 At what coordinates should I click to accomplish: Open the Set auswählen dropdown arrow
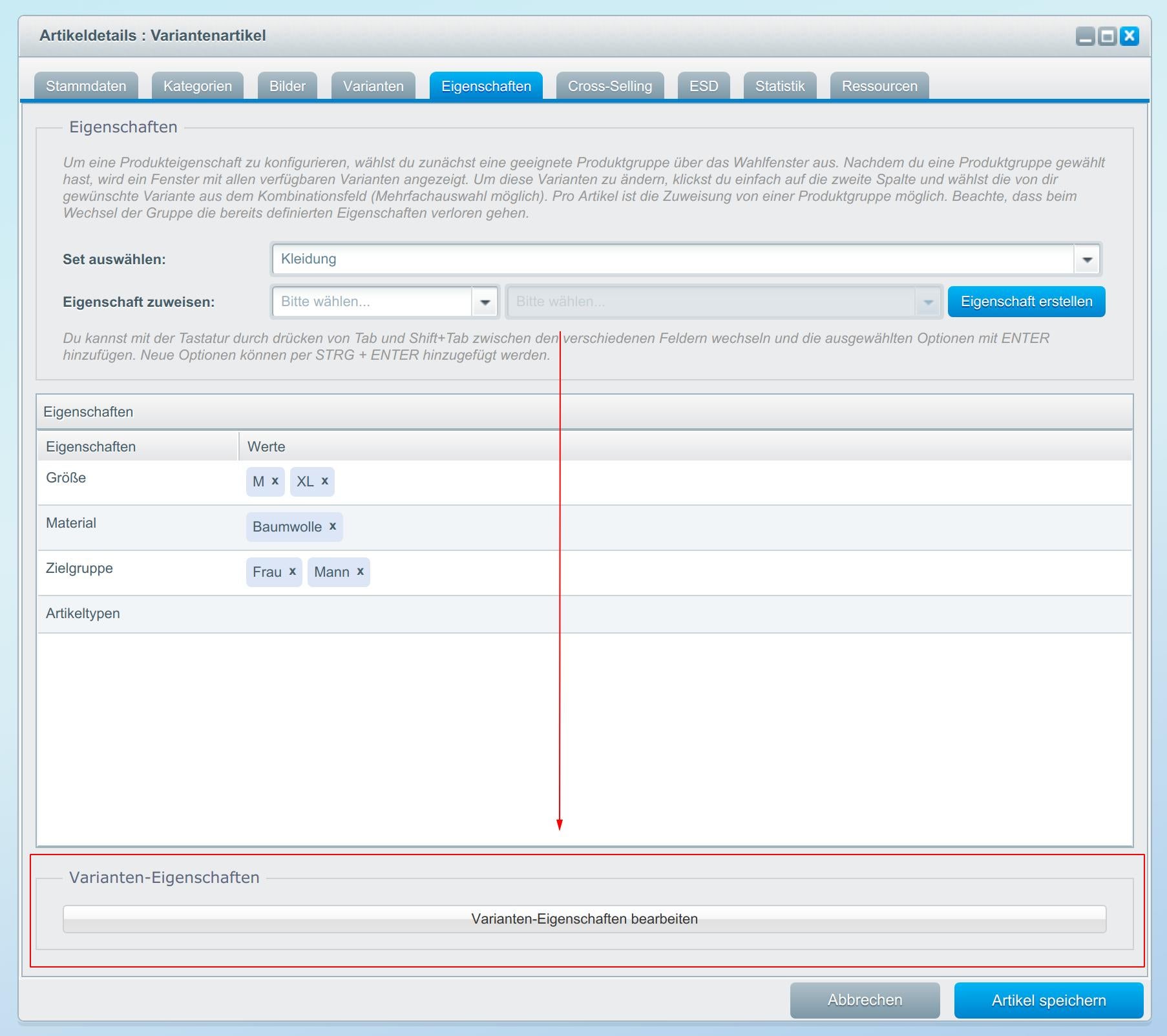[1087, 259]
